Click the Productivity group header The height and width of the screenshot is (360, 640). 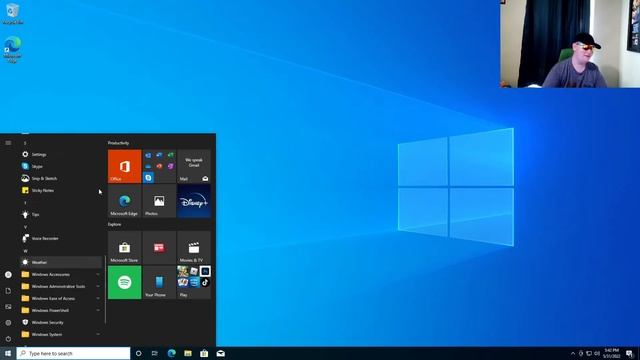(118, 143)
